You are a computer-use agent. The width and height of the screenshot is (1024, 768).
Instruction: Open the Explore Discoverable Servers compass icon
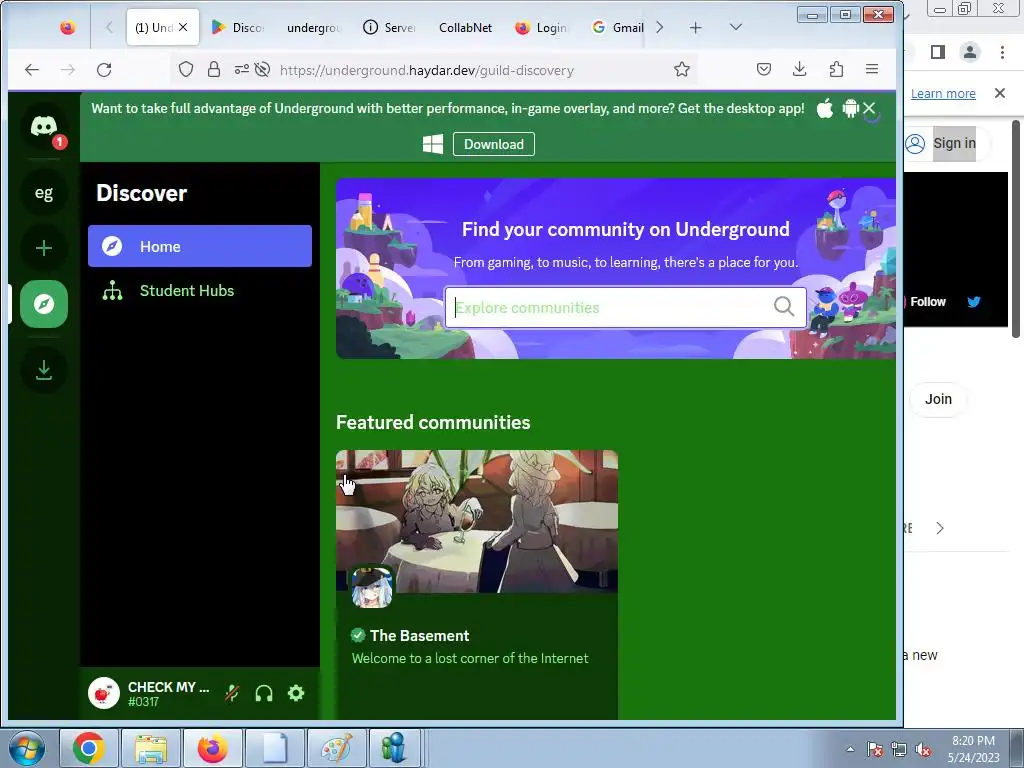(44, 304)
